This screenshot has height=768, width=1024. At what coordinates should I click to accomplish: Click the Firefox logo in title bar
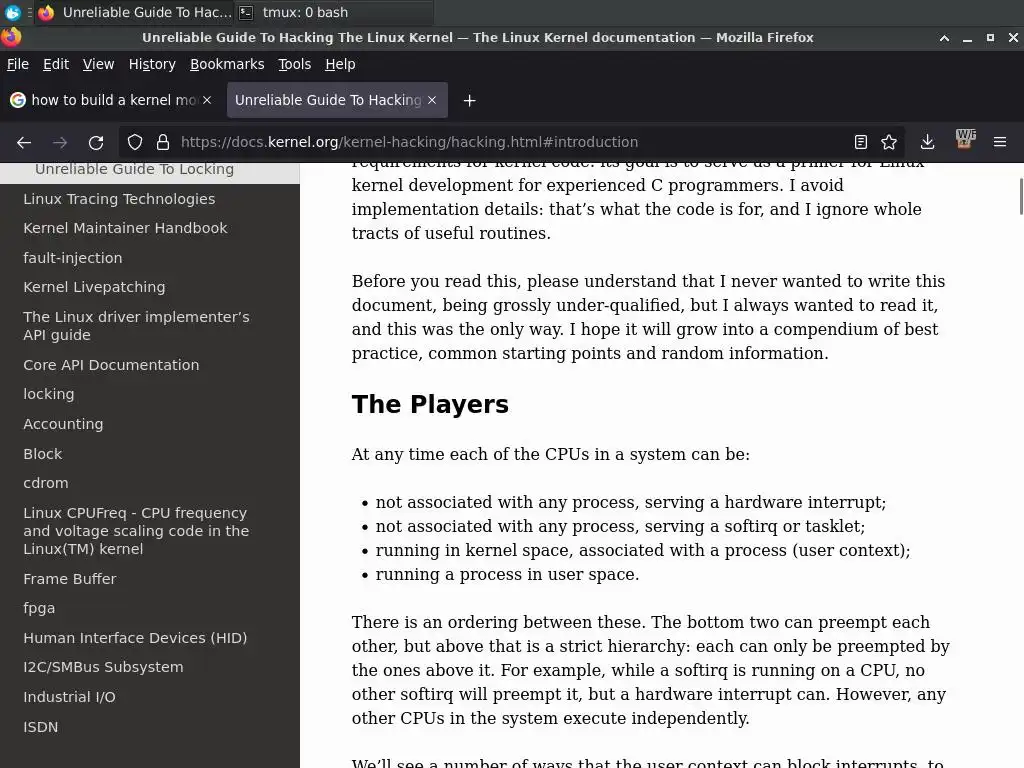pos(10,37)
